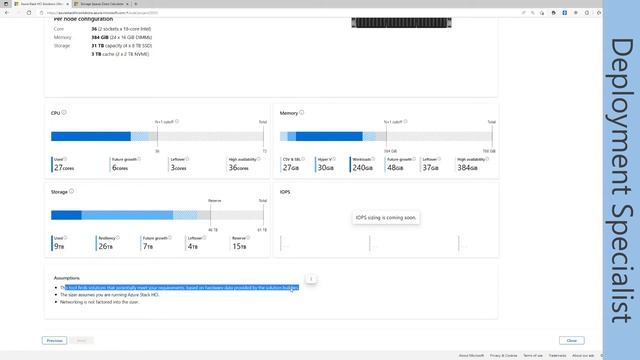Click info icon beside CPU Future growth

coord(139,159)
